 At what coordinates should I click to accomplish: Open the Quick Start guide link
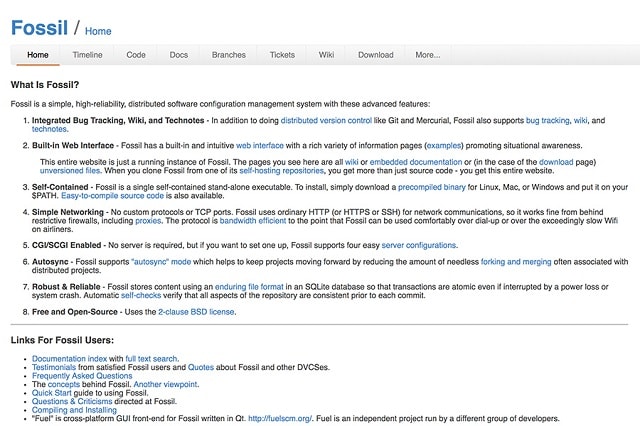(51, 393)
